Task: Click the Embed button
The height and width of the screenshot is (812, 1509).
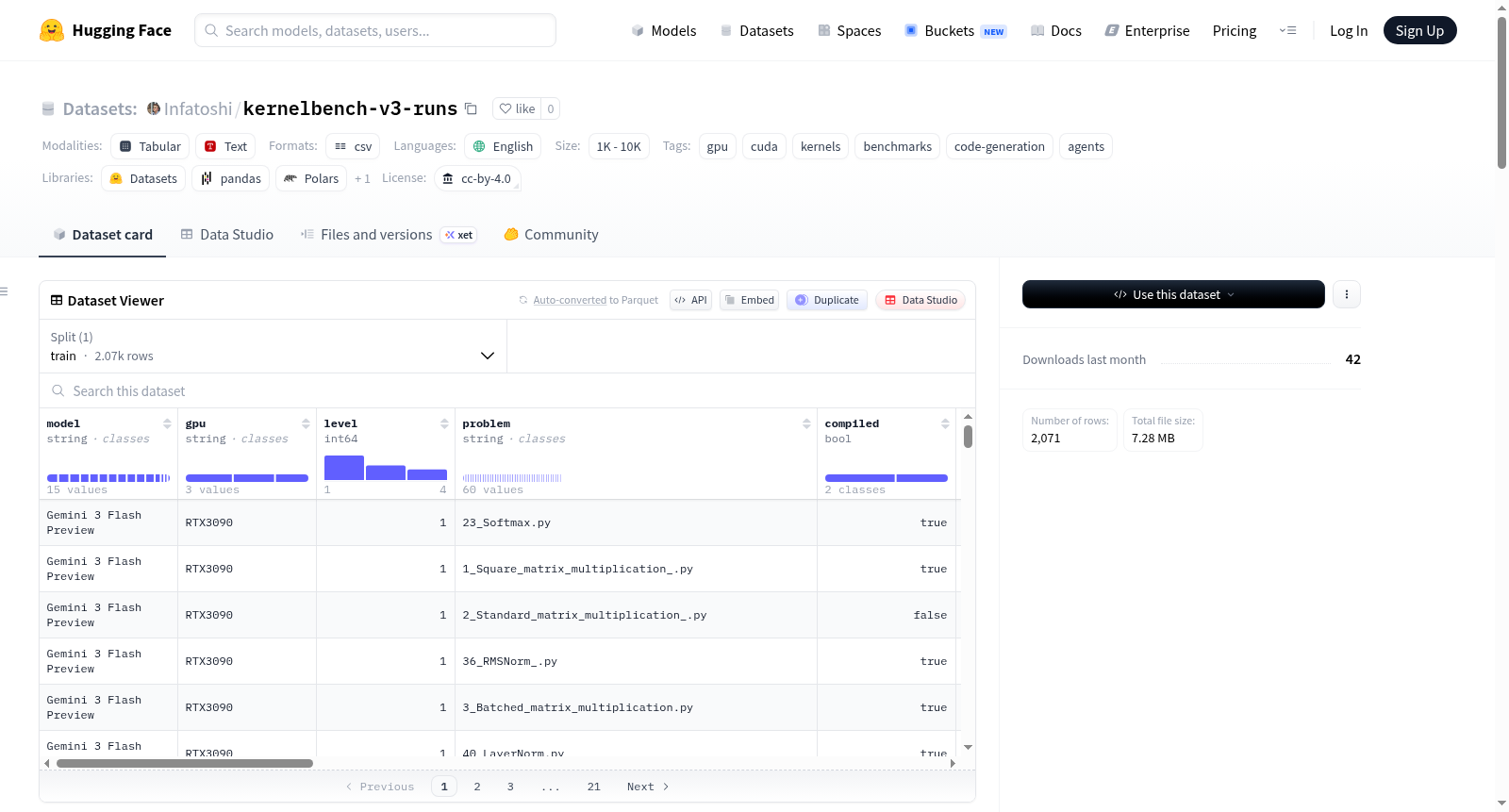Action: pos(749,300)
